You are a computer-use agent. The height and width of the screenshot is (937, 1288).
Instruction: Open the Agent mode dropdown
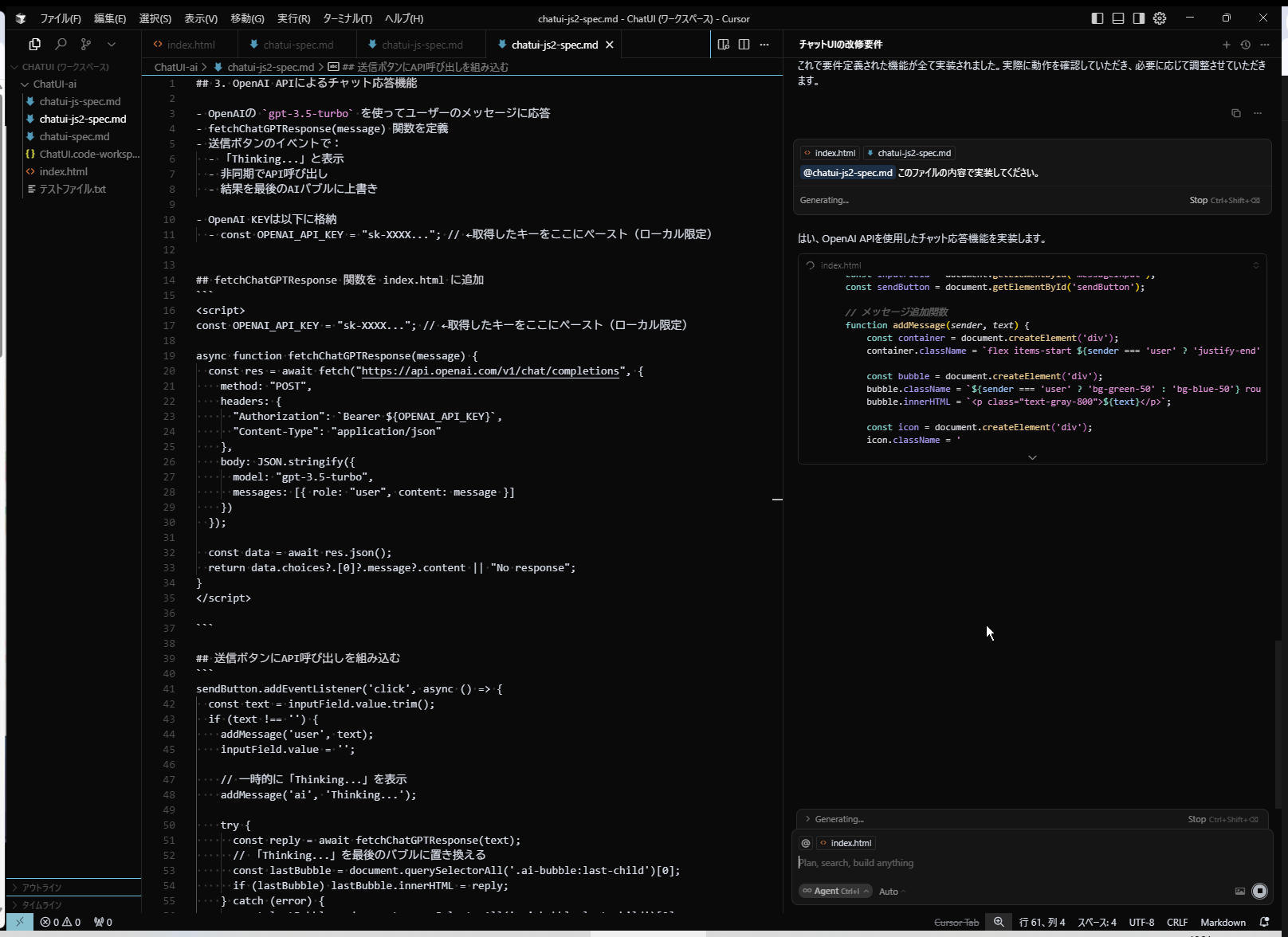click(835, 892)
